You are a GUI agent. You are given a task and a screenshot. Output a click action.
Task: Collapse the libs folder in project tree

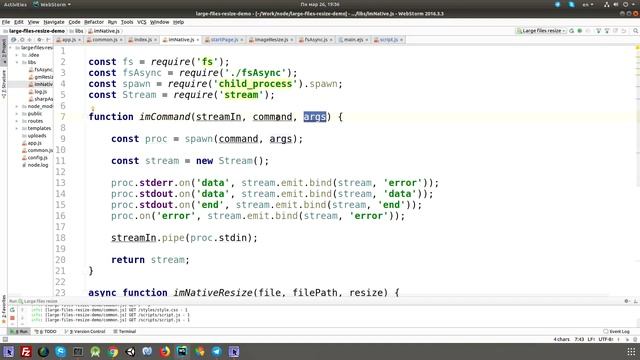17,62
